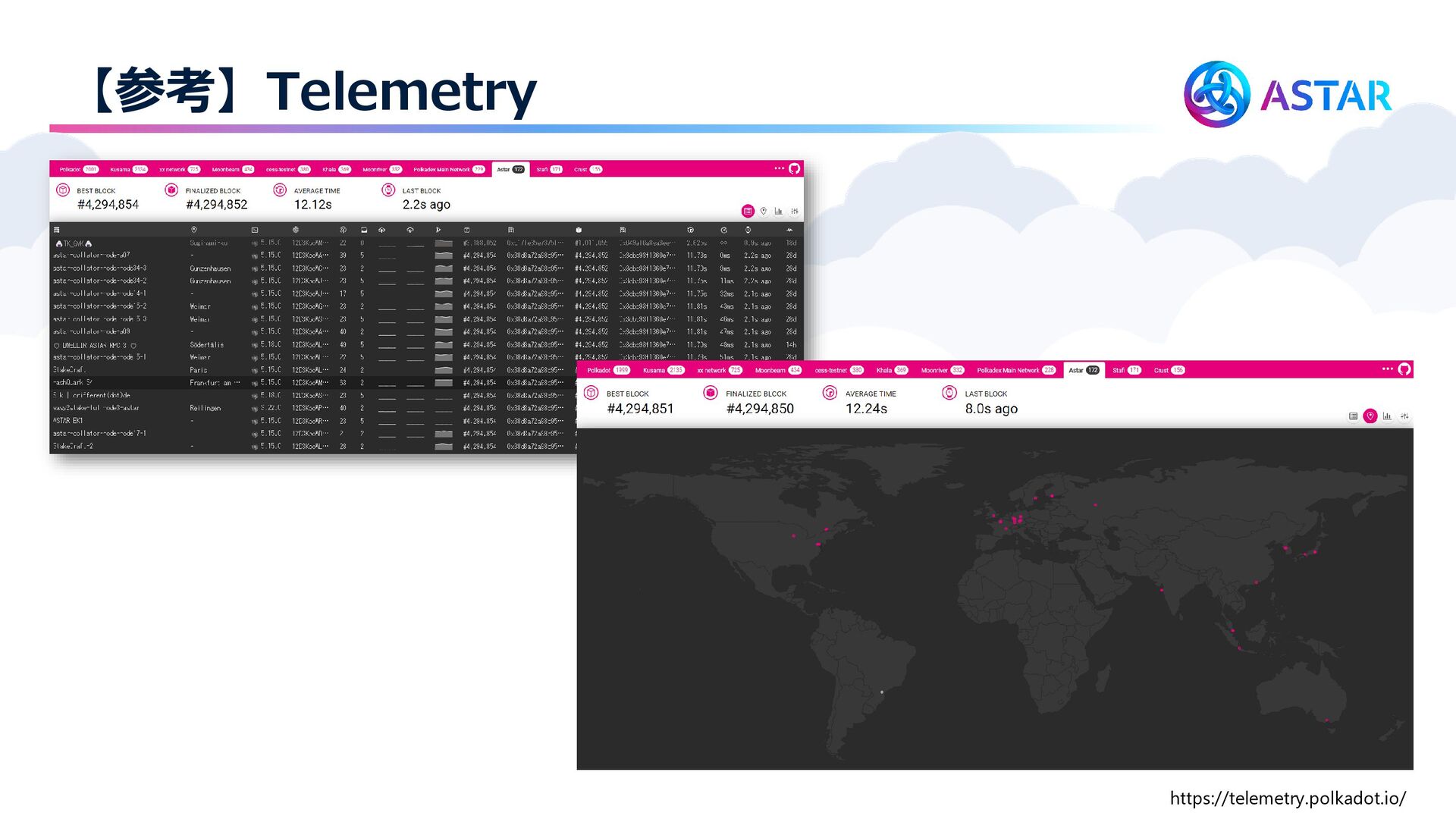Click the three-dots menu in the list-view window
Screen dimensions: 1456x819
tap(779, 168)
